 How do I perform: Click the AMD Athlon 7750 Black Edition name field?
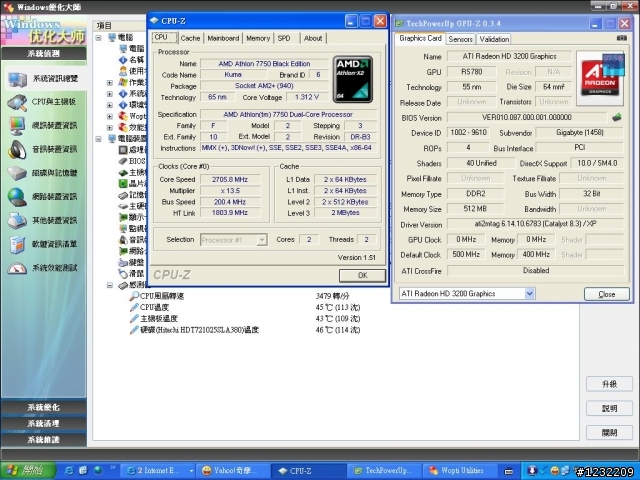click(x=264, y=64)
